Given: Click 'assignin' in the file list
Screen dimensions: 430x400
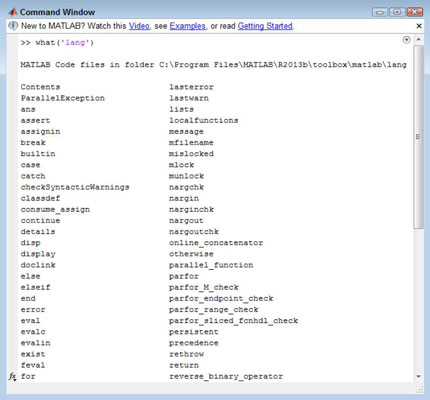Looking at the screenshot, I should (40, 131).
